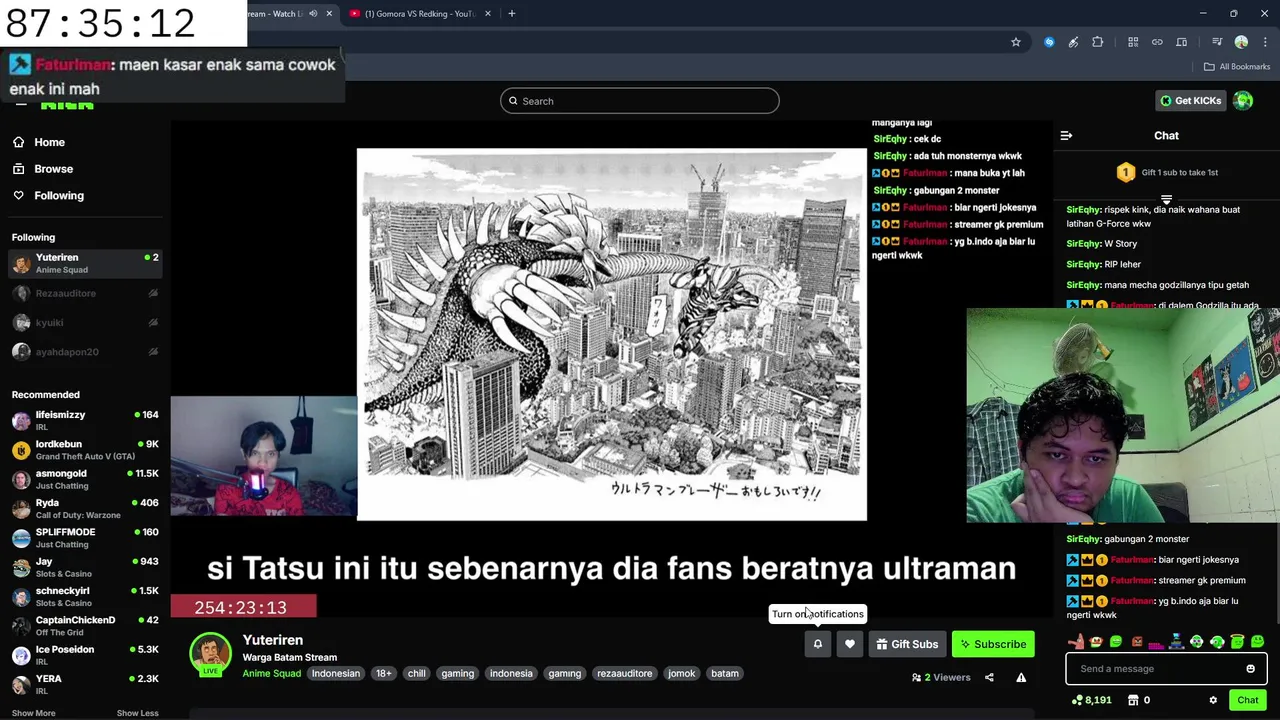Focus the Send a message field

(1166, 668)
